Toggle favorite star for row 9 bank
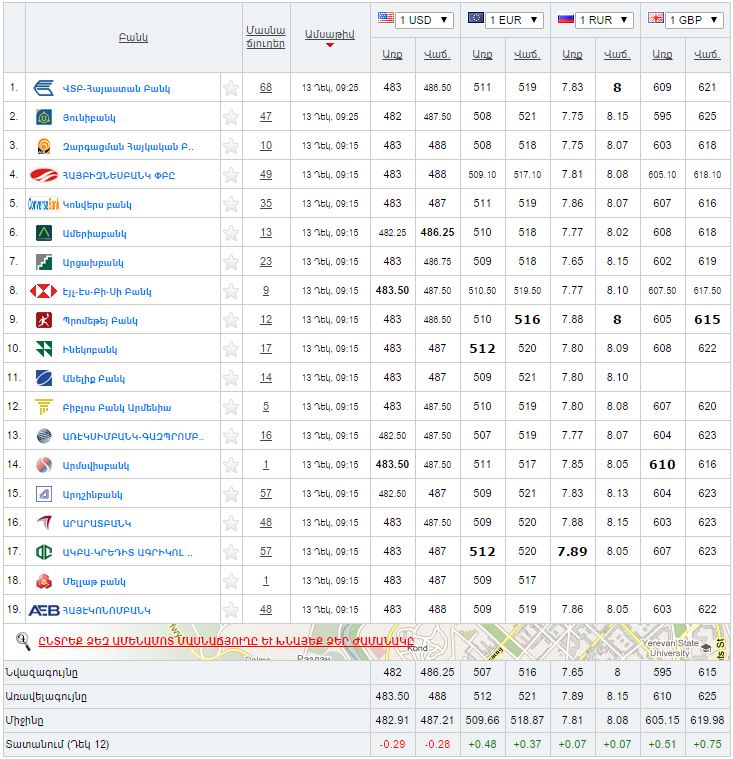The image size is (733, 759). 231,320
